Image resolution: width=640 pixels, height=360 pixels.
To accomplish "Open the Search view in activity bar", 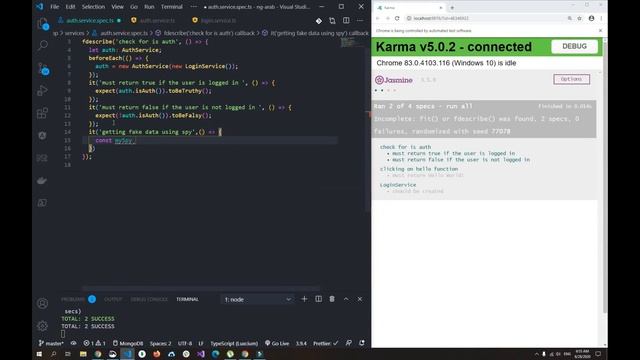I will tap(42, 44).
